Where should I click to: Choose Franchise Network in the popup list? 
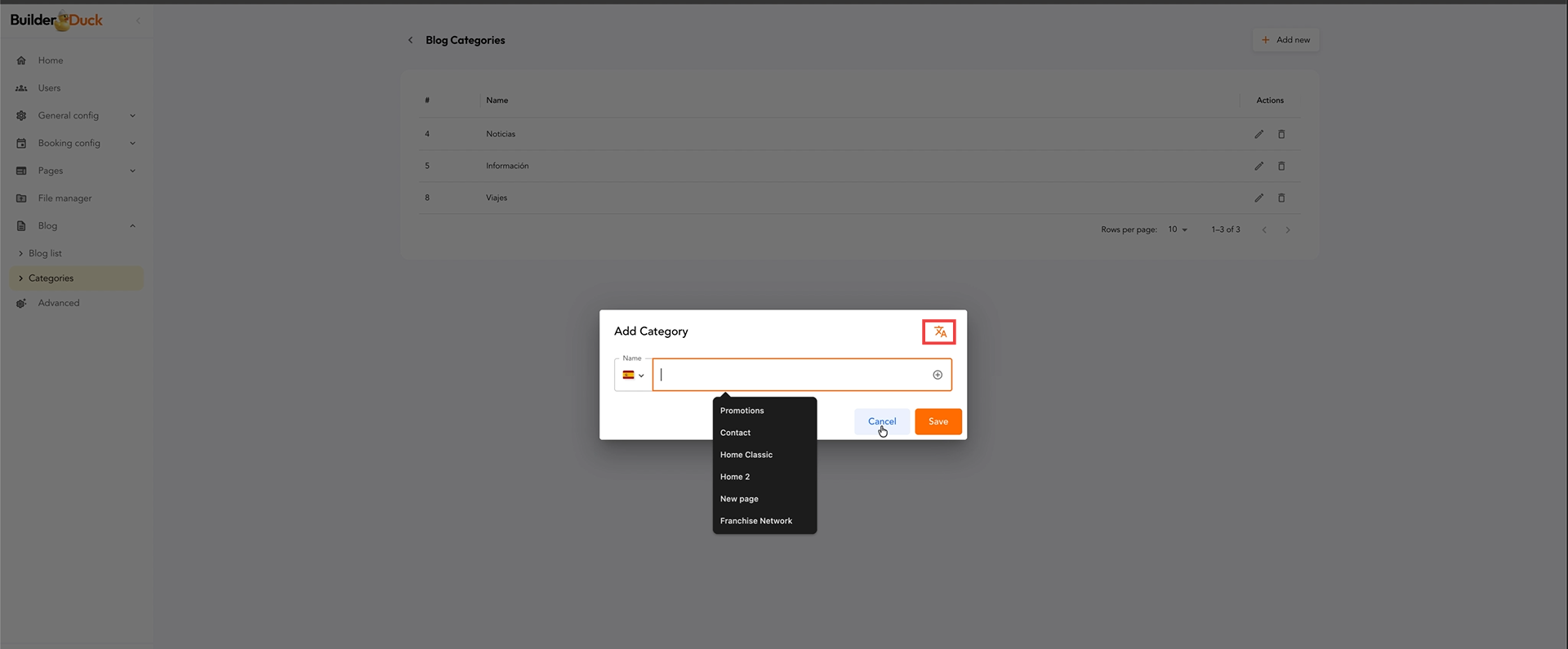(755, 521)
